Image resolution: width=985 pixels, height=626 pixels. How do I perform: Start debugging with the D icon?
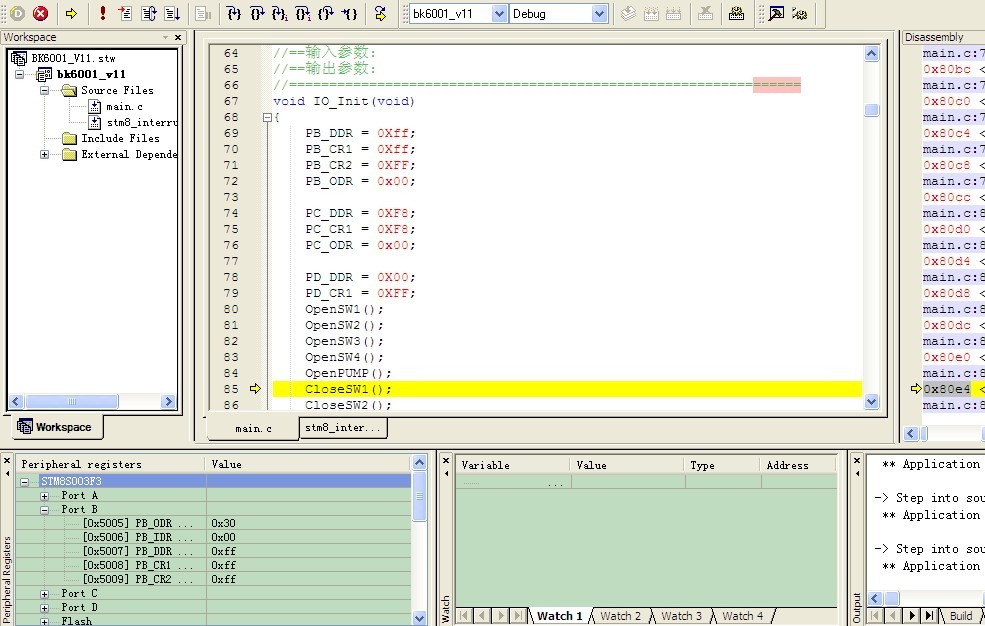[17, 13]
